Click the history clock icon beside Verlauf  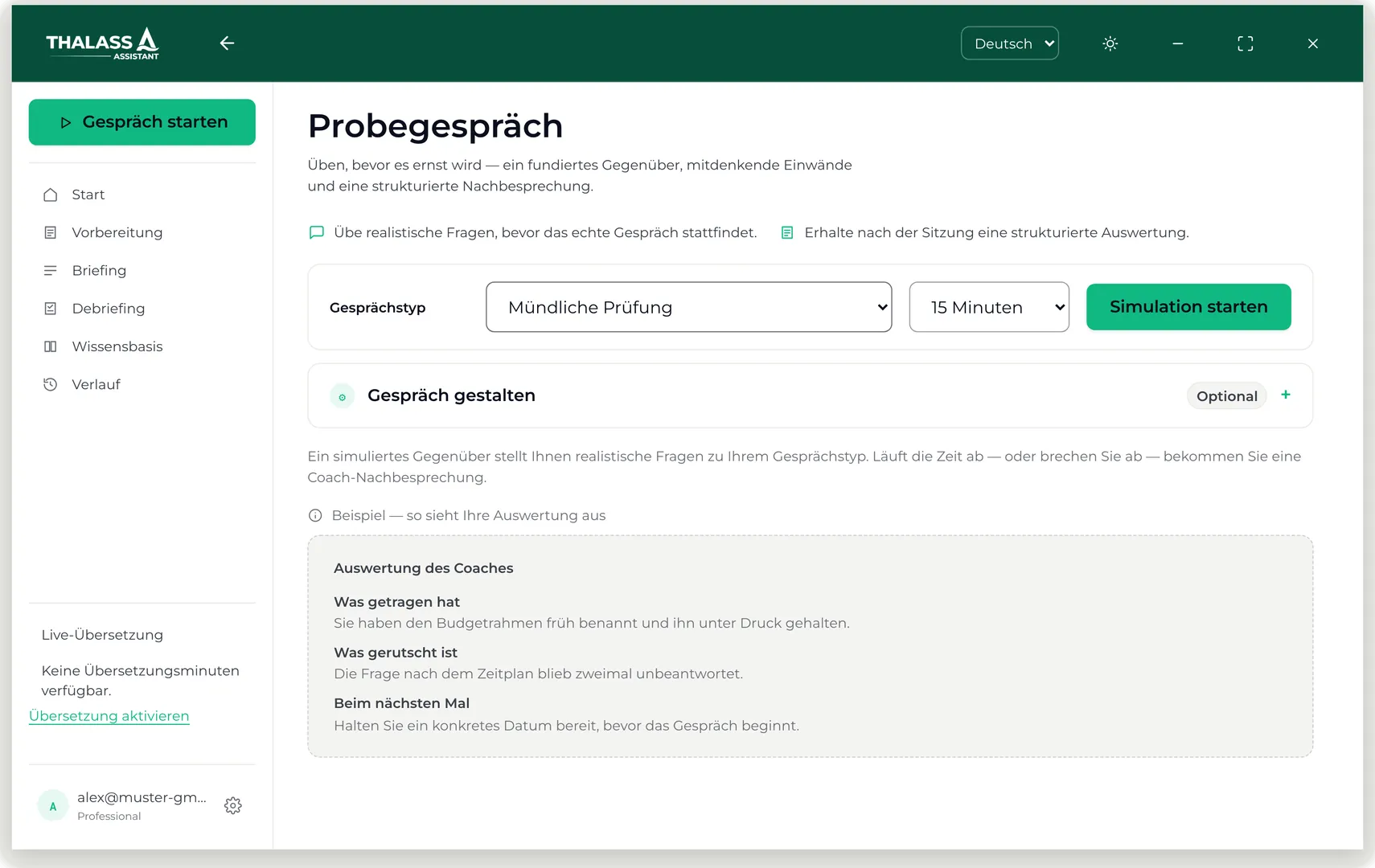pos(51,384)
